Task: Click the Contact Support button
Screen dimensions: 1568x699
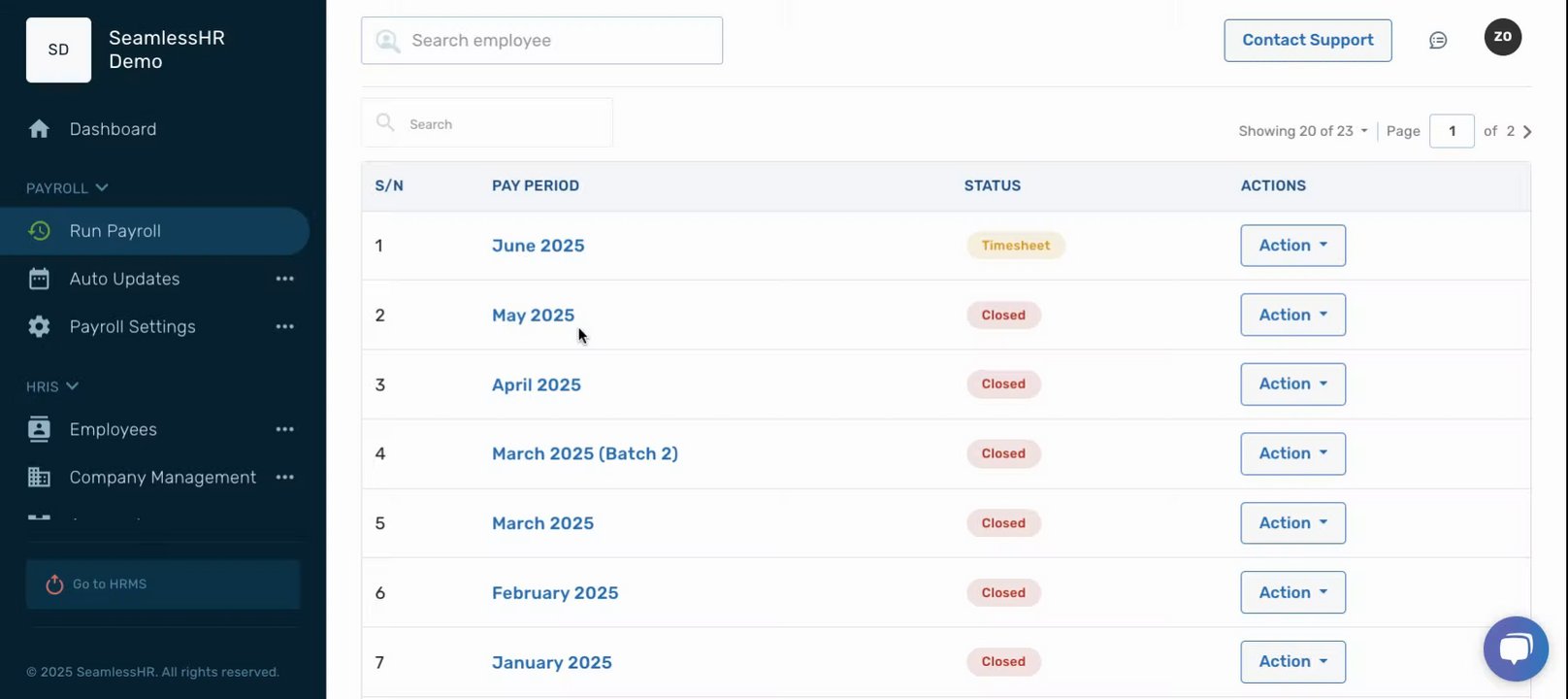Action: (x=1307, y=41)
